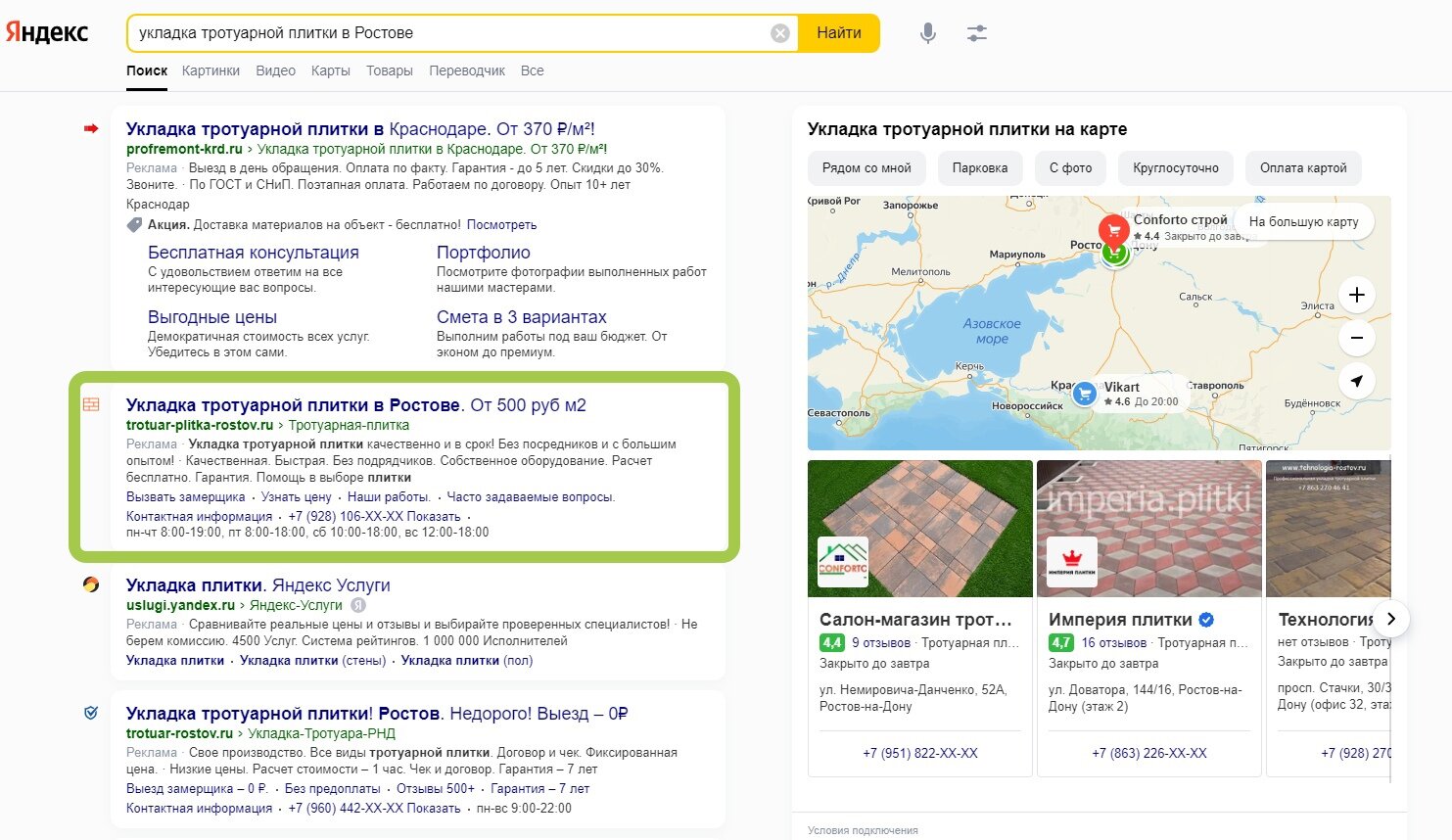This screenshot has width=1452, height=840.
Task: Open the Империя плитки card title
Action: click(1121, 620)
